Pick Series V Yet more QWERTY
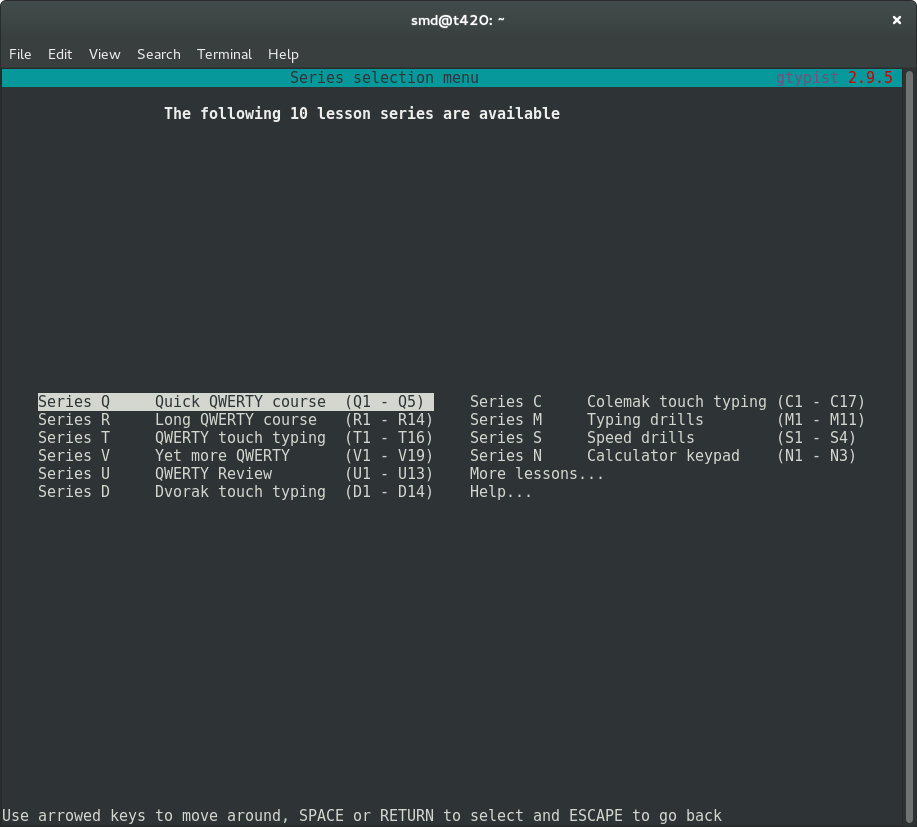The width and height of the screenshot is (917, 827). point(235,456)
